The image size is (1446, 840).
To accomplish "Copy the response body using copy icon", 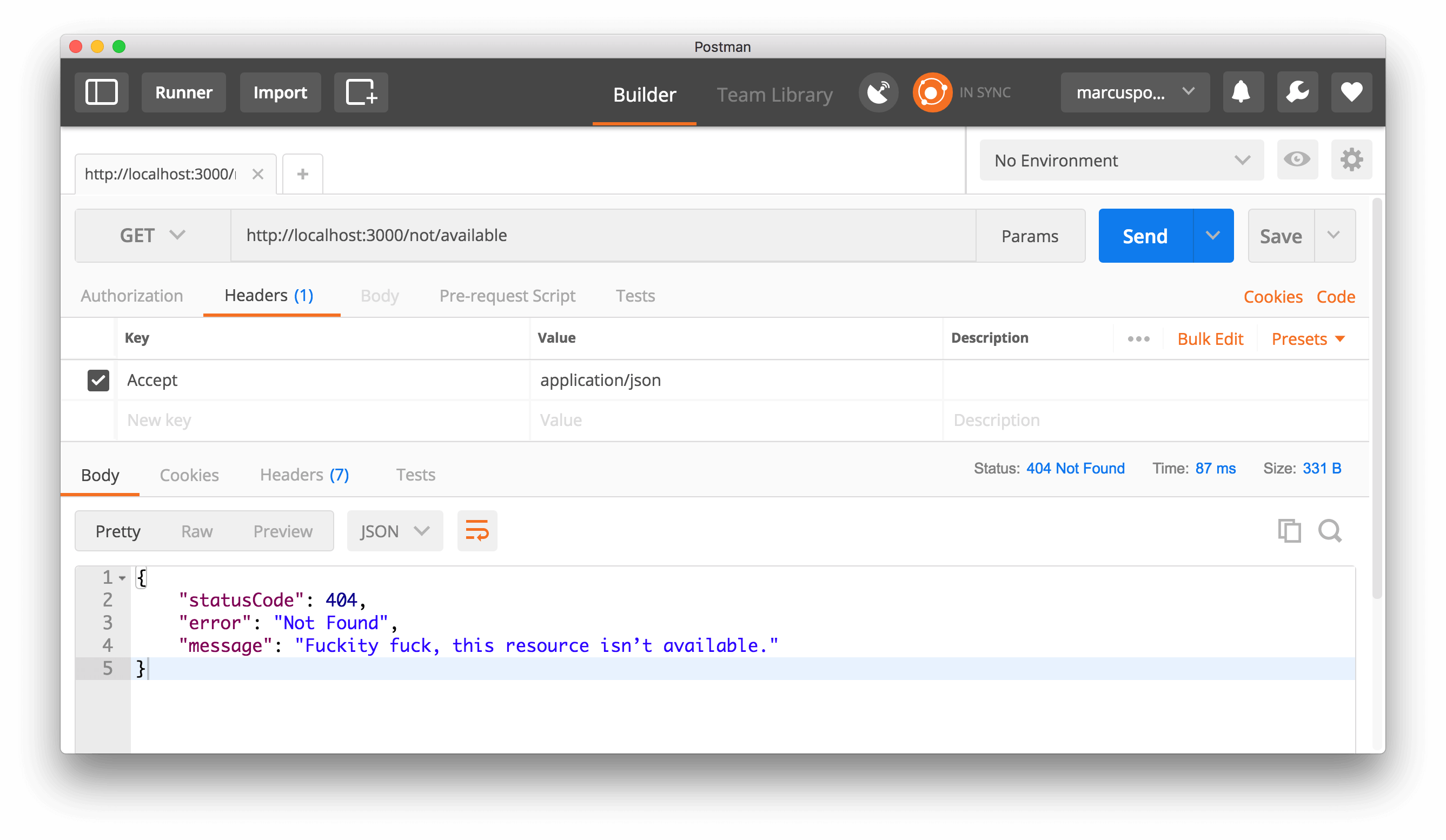I will [x=1290, y=530].
